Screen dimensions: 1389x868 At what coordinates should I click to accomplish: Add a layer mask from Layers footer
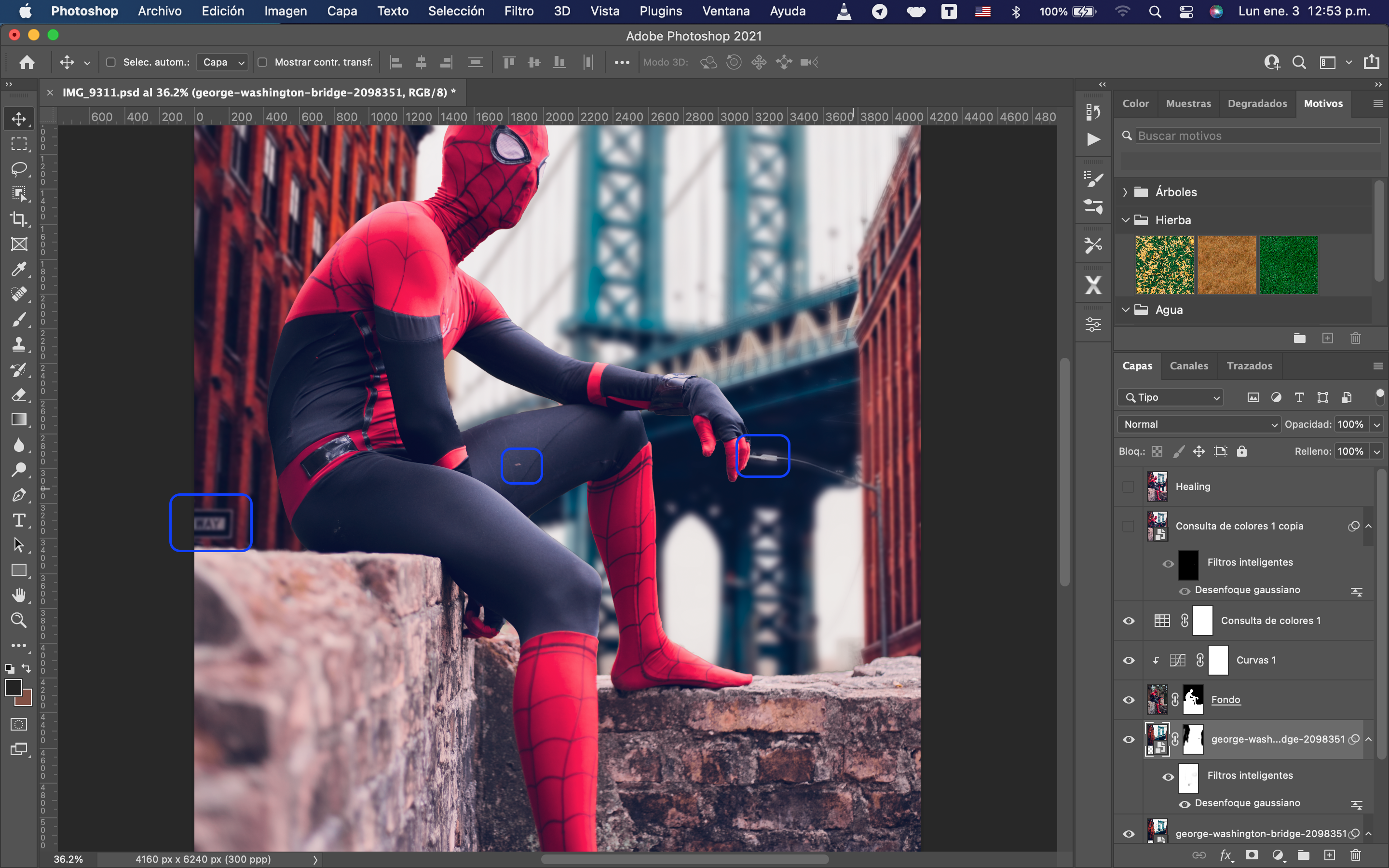point(1252,855)
